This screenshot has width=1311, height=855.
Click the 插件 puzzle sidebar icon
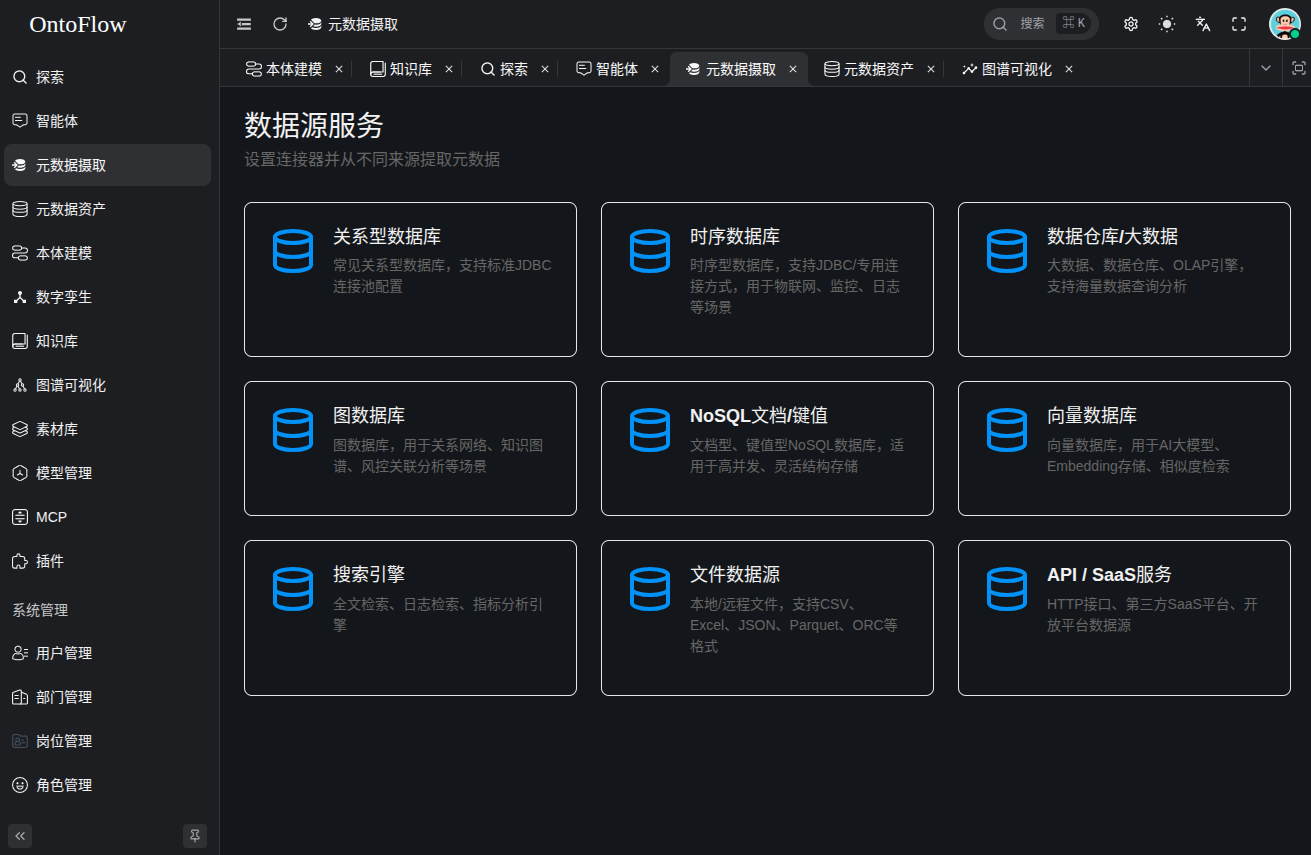[x=20, y=561]
